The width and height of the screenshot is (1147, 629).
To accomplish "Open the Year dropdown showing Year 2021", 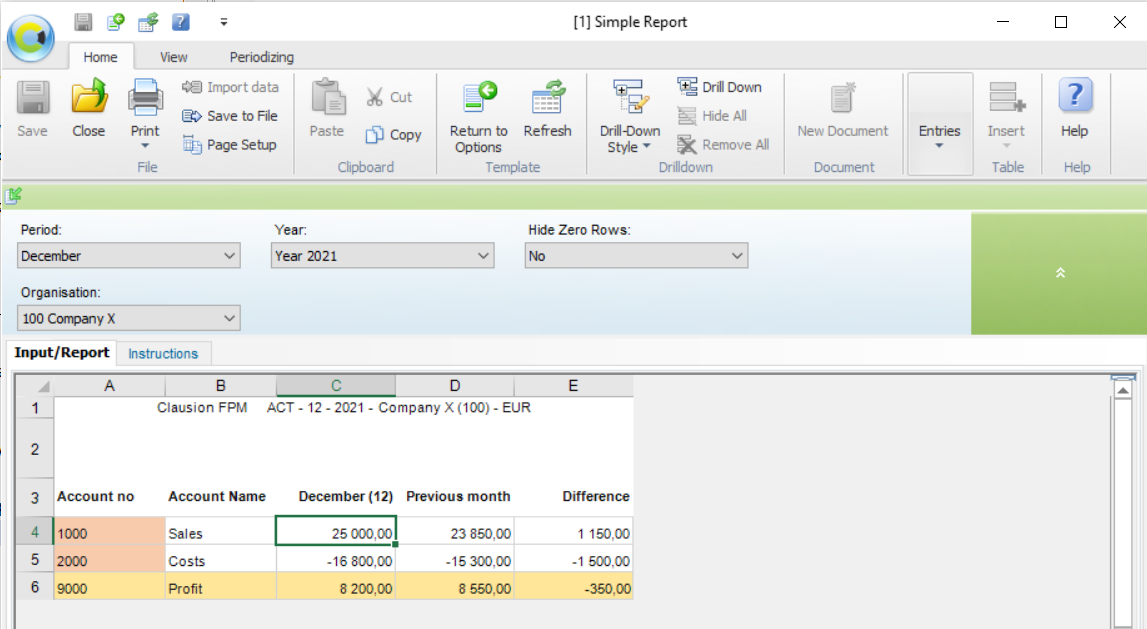I will click(x=383, y=256).
